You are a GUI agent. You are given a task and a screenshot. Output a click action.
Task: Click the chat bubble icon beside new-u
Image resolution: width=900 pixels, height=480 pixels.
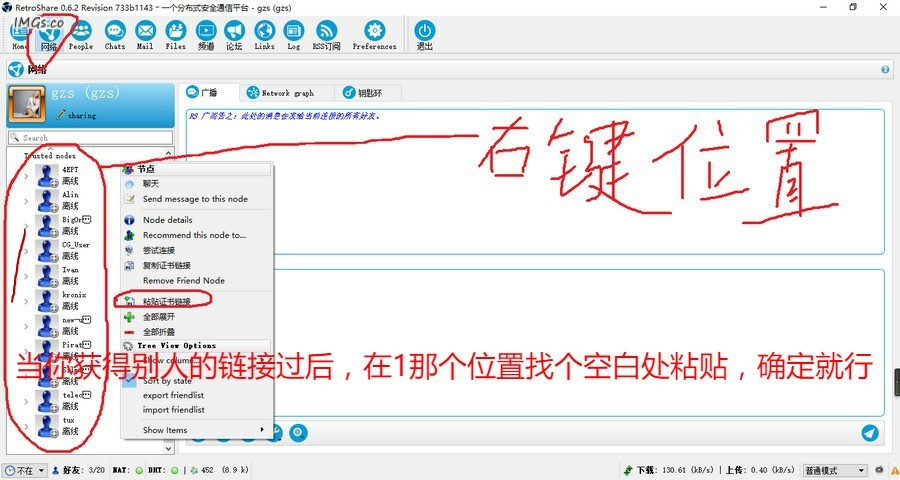[x=87, y=320]
